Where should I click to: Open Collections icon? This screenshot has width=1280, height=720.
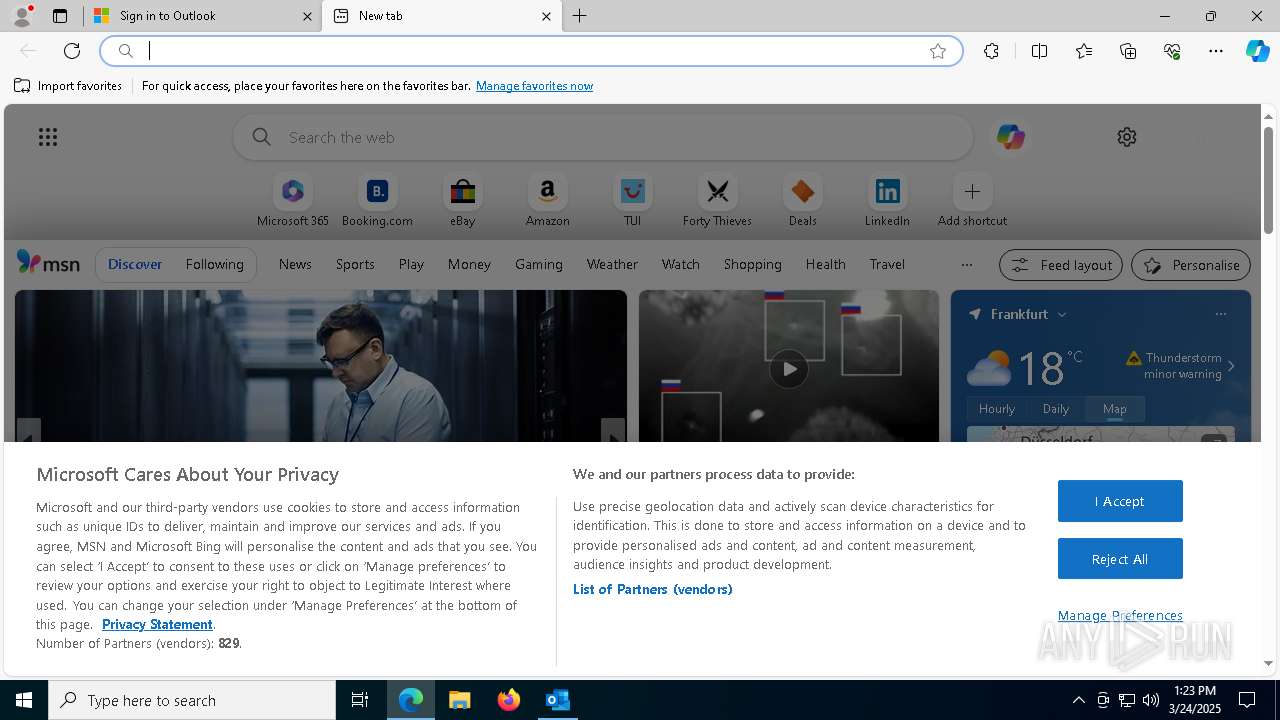(x=1128, y=51)
